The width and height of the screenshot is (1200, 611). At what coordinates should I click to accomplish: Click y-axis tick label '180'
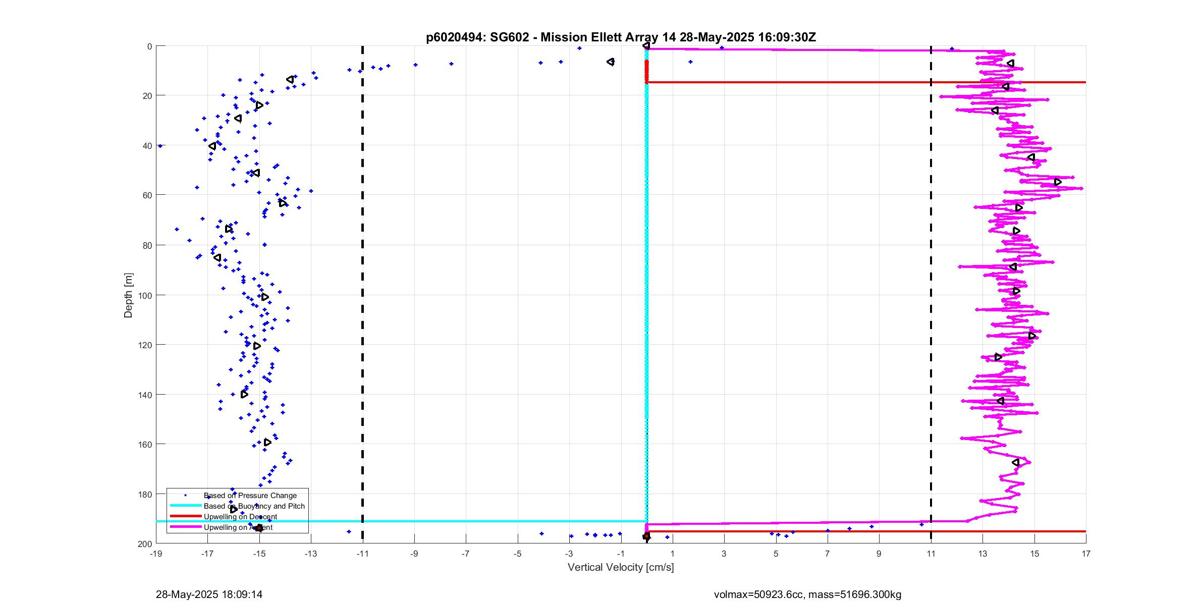[x=144, y=494]
